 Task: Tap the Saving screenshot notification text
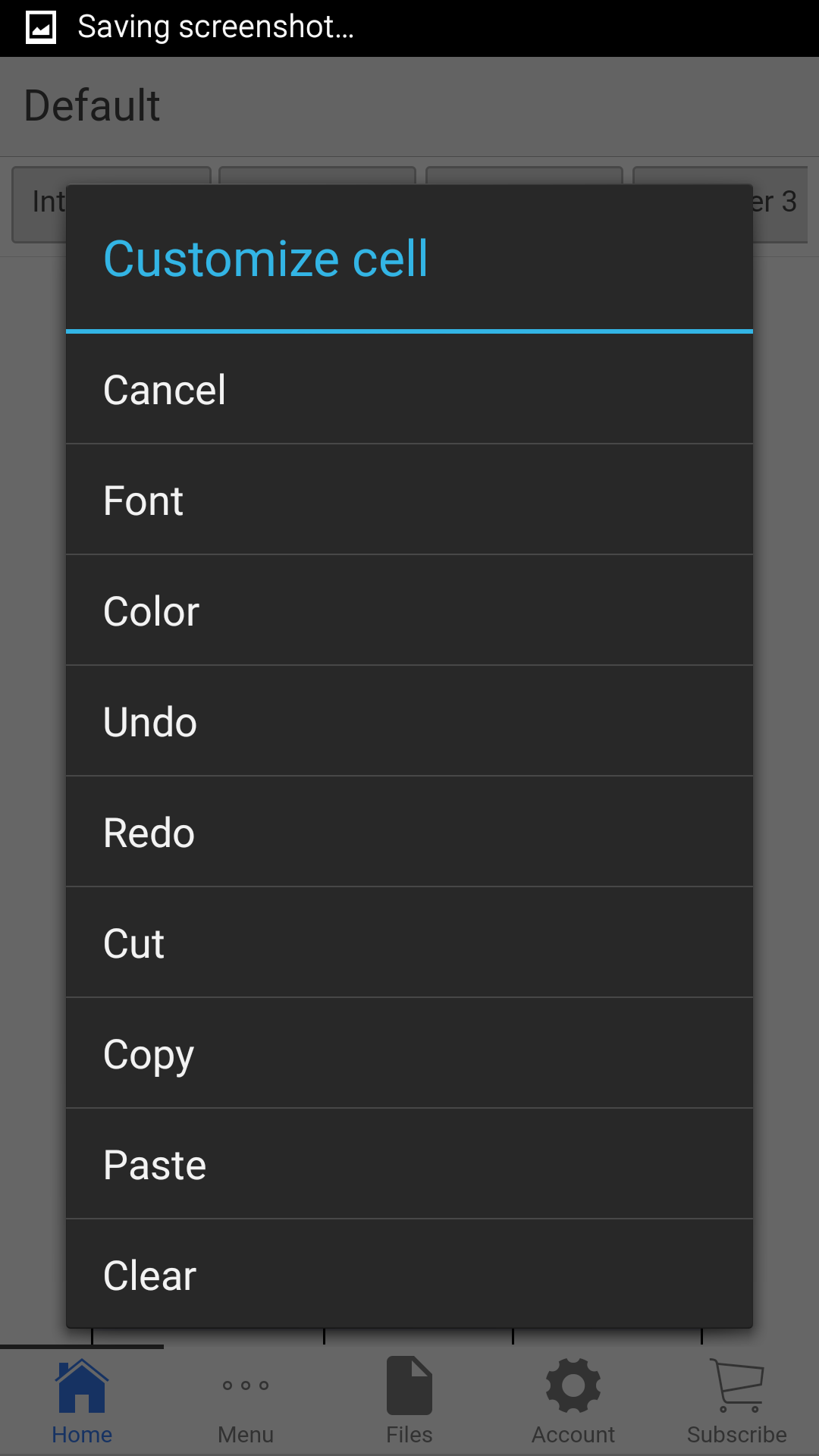tap(216, 27)
